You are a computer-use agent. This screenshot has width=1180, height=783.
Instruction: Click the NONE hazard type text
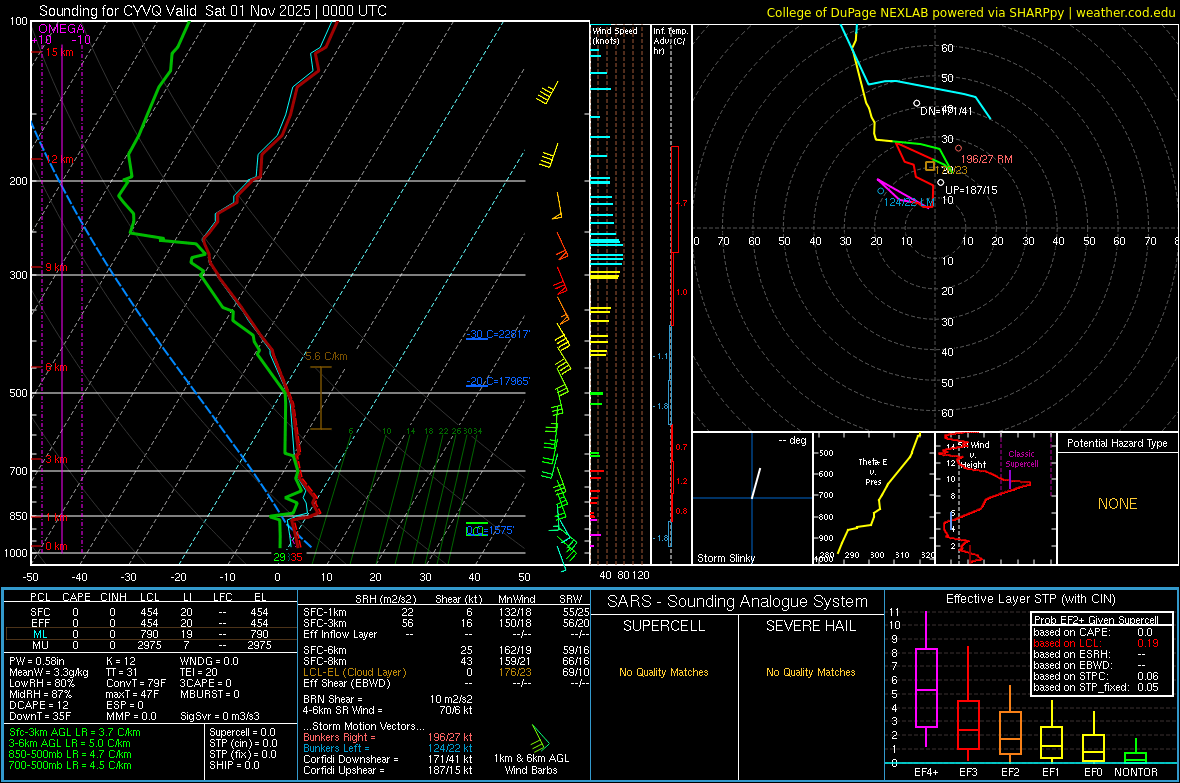(x=1118, y=504)
